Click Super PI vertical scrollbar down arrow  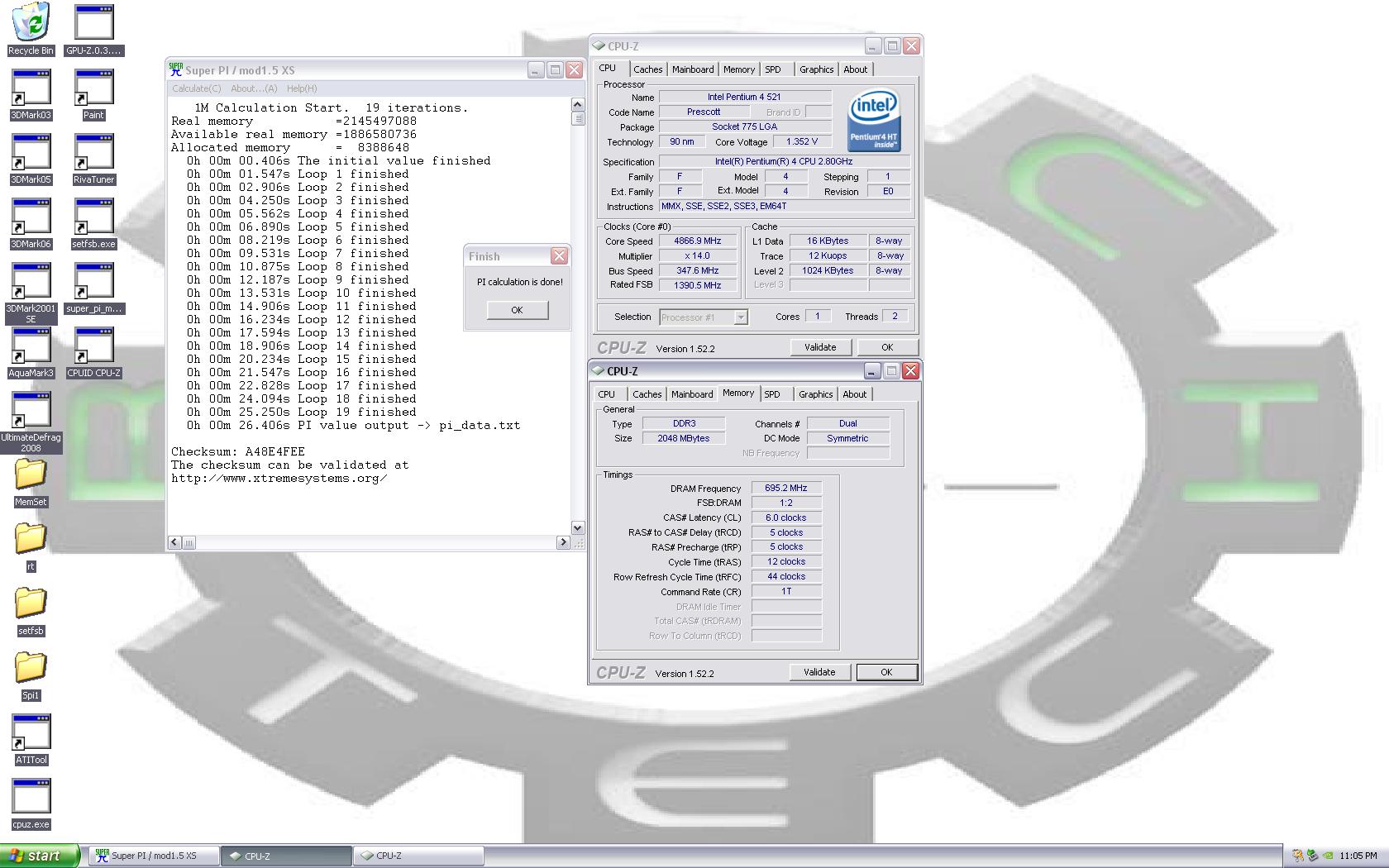(x=578, y=528)
